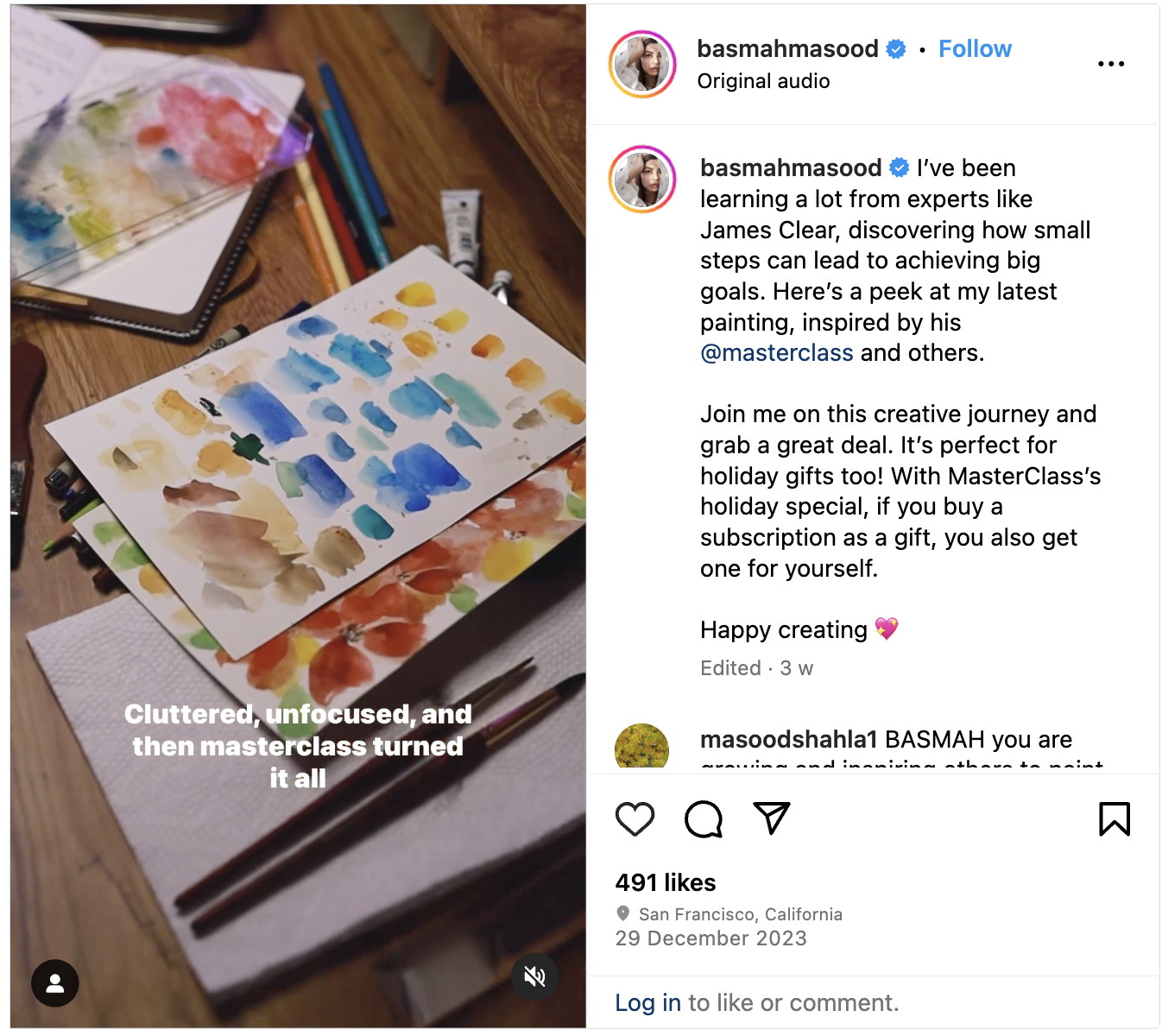Screen dimensions: 1162x1036
Task: Pause the watercolor painting reel video
Action: tap(298, 432)
